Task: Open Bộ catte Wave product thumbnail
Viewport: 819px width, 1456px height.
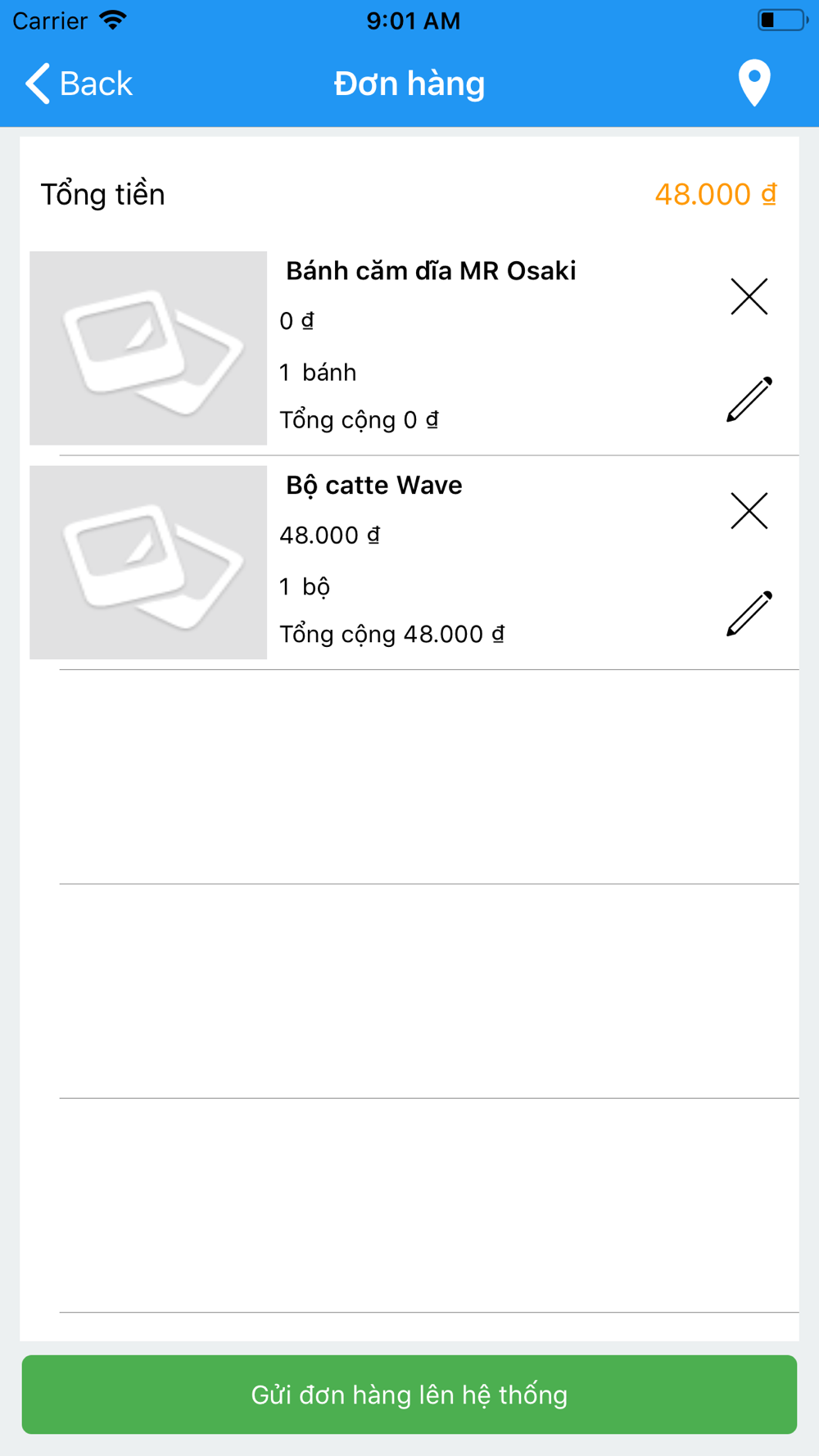Action: (x=148, y=563)
